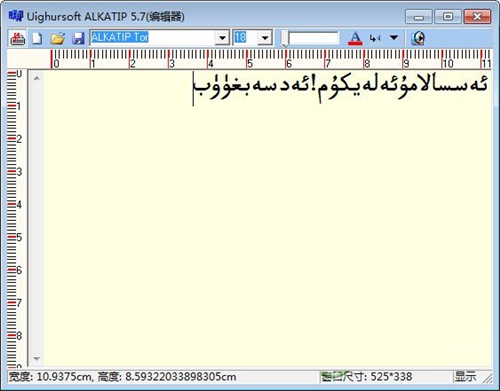This screenshot has width=500, height=391.
Task: Click the Uyghur text line in editor
Action: coord(341,87)
